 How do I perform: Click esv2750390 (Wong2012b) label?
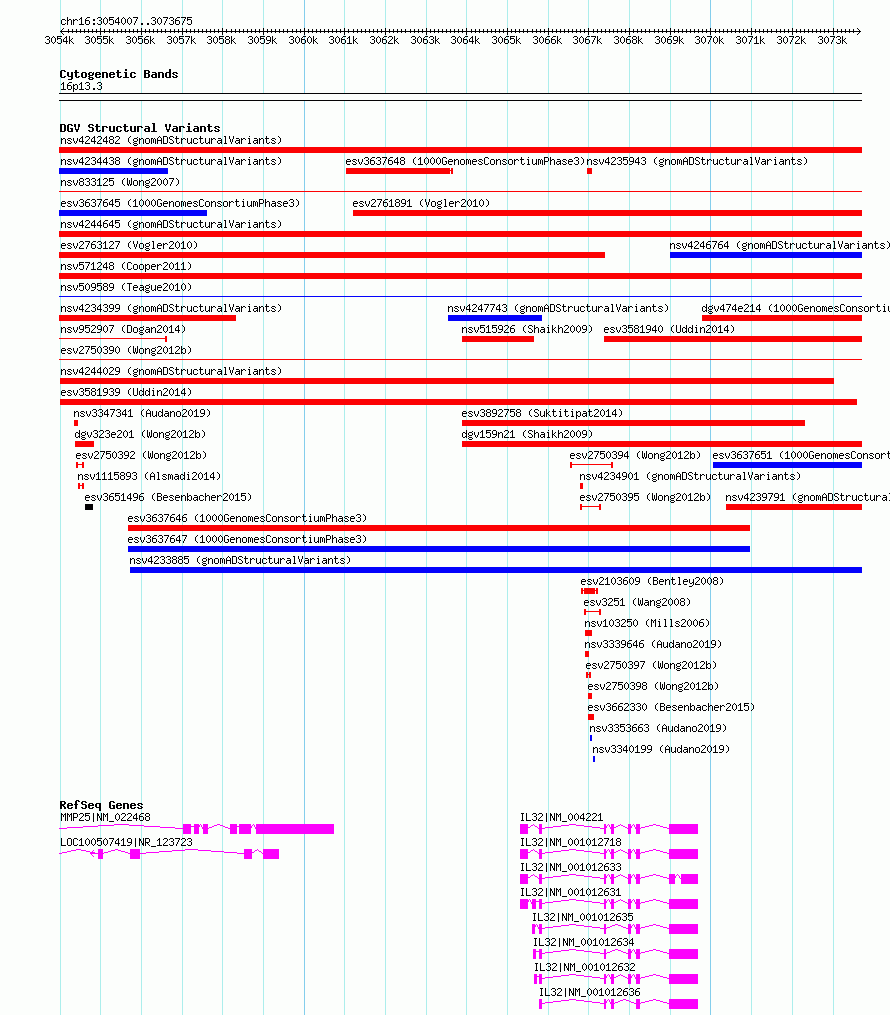point(126,350)
